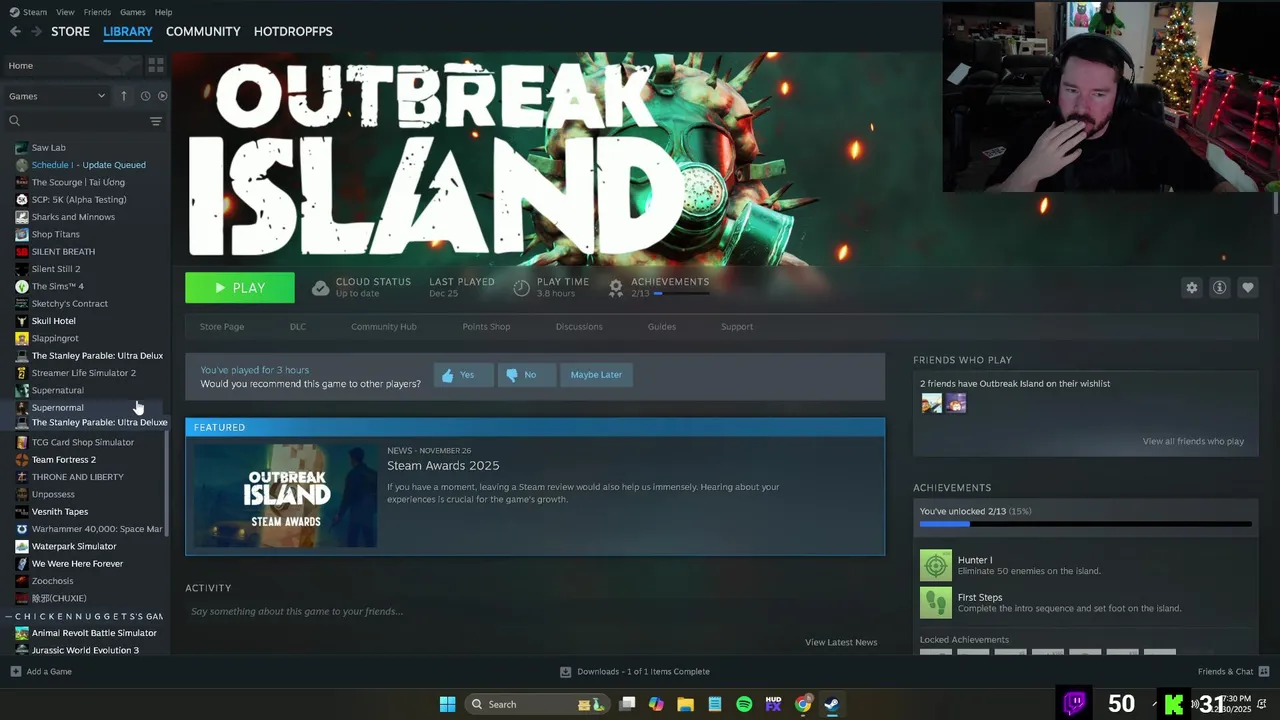Open Downloads status icon

point(565,671)
